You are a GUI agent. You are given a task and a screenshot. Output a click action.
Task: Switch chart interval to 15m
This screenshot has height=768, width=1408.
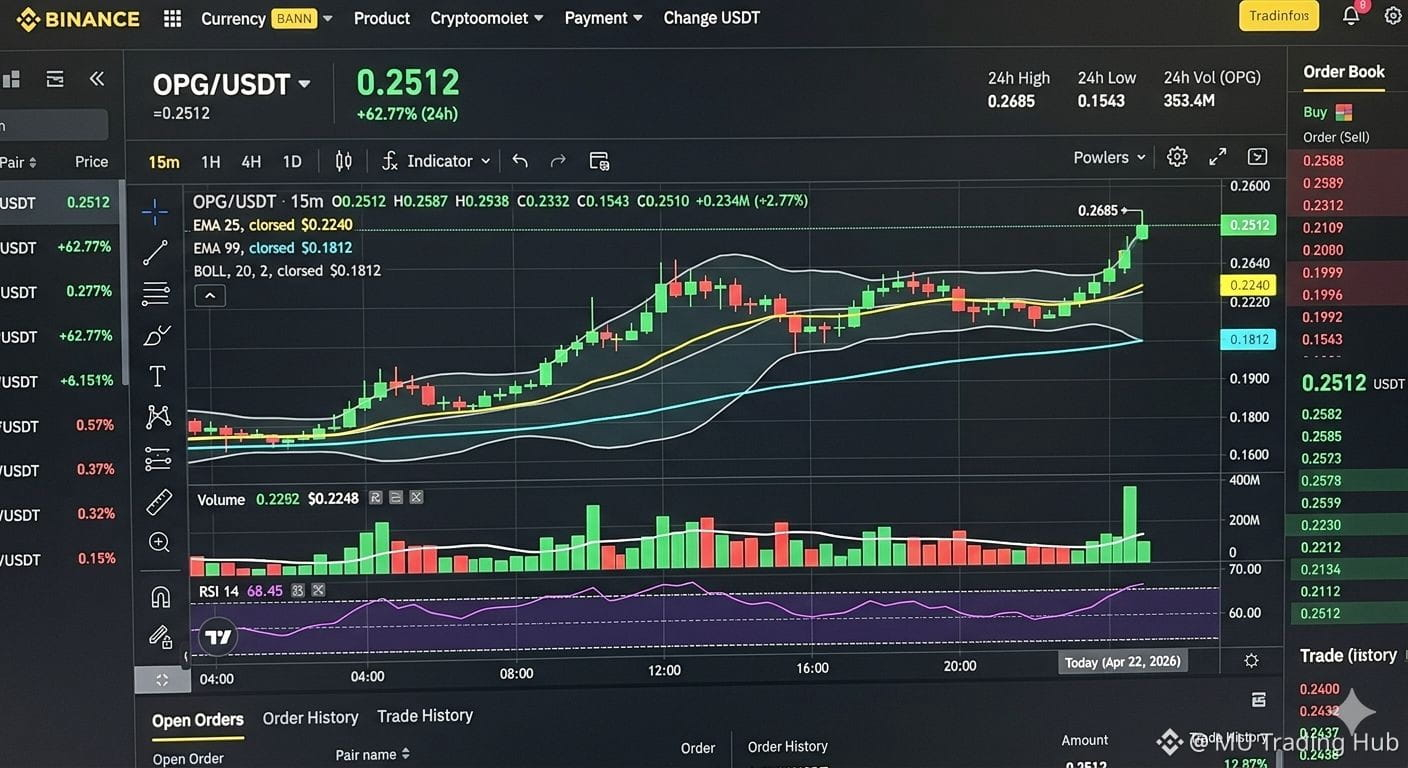point(164,161)
